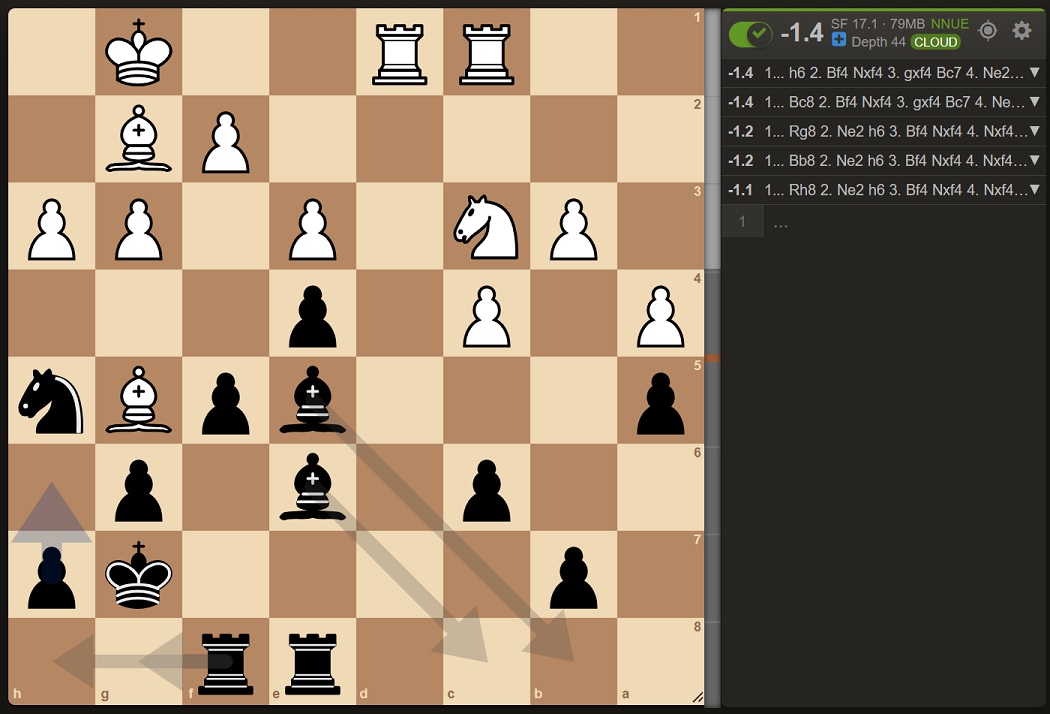Select the black pawn on g6
The width and height of the screenshot is (1050, 714).
(139, 491)
